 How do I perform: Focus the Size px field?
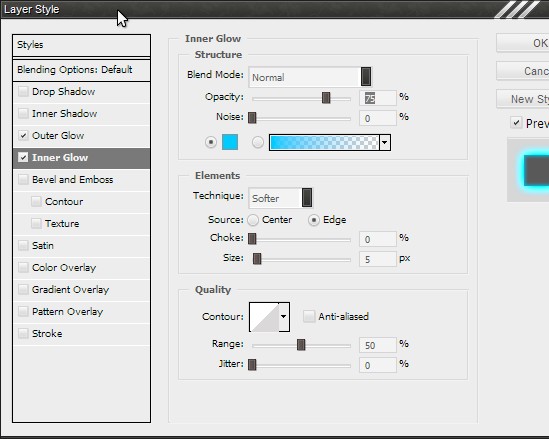click(378, 259)
